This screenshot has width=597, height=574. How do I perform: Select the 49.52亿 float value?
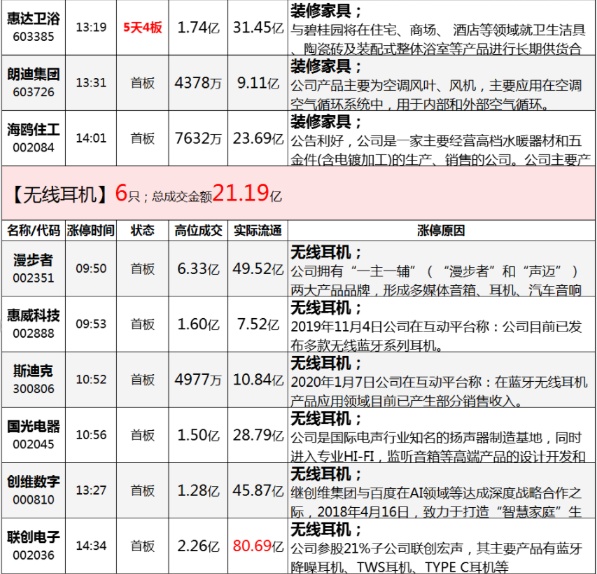click(258, 269)
